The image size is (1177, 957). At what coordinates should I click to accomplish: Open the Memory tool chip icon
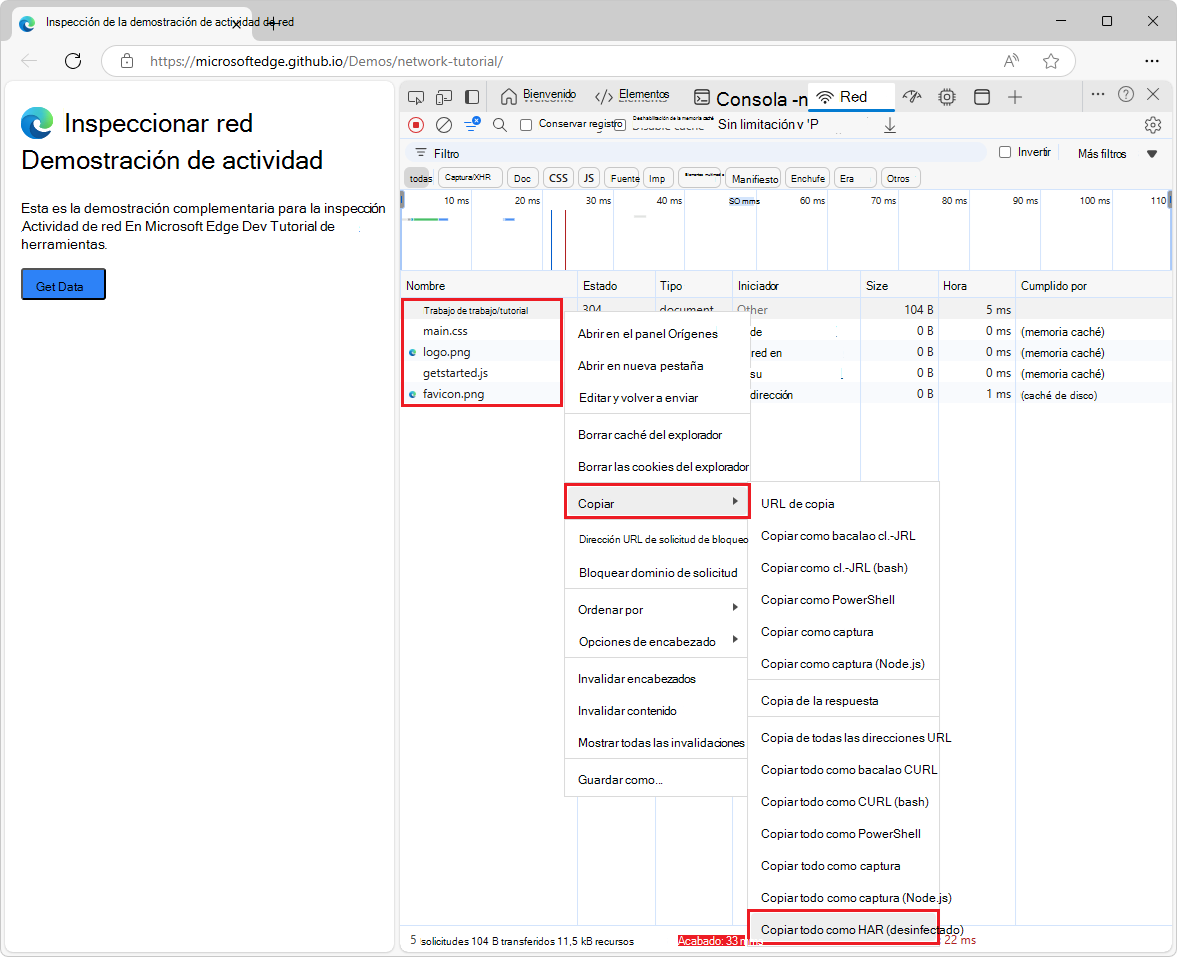click(x=947, y=97)
